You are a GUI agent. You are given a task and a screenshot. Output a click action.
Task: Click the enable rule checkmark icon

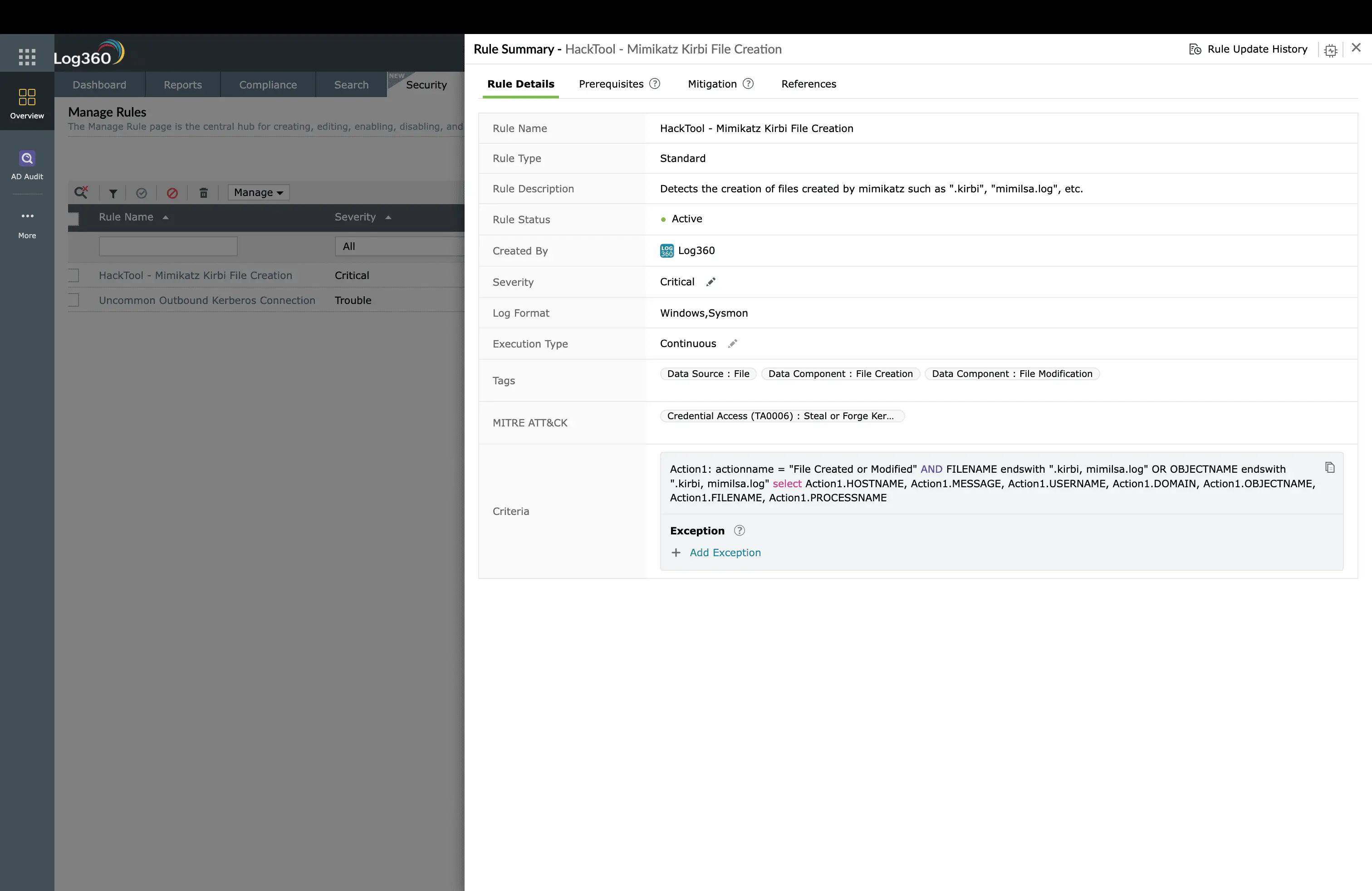tap(141, 193)
